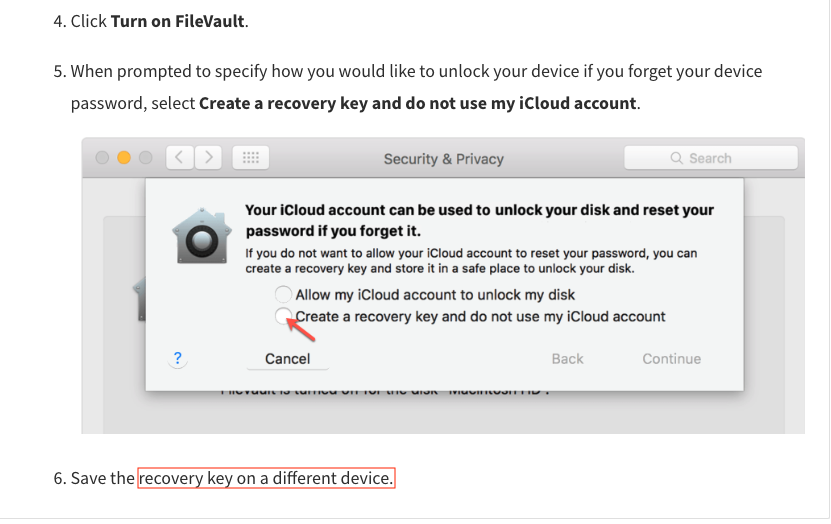Image resolution: width=831 pixels, height=524 pixels.
Task: Click the greyed Back button in the dialog
Action: point(567,358)
